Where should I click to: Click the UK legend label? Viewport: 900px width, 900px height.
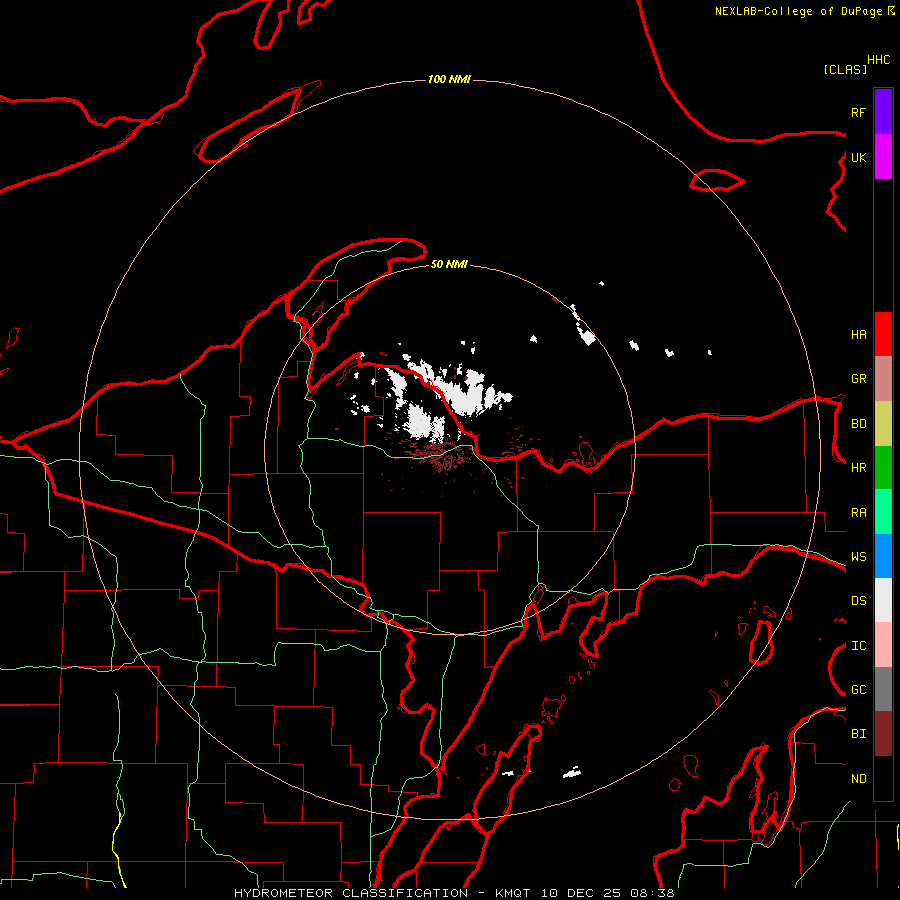[x=858, y=157]
